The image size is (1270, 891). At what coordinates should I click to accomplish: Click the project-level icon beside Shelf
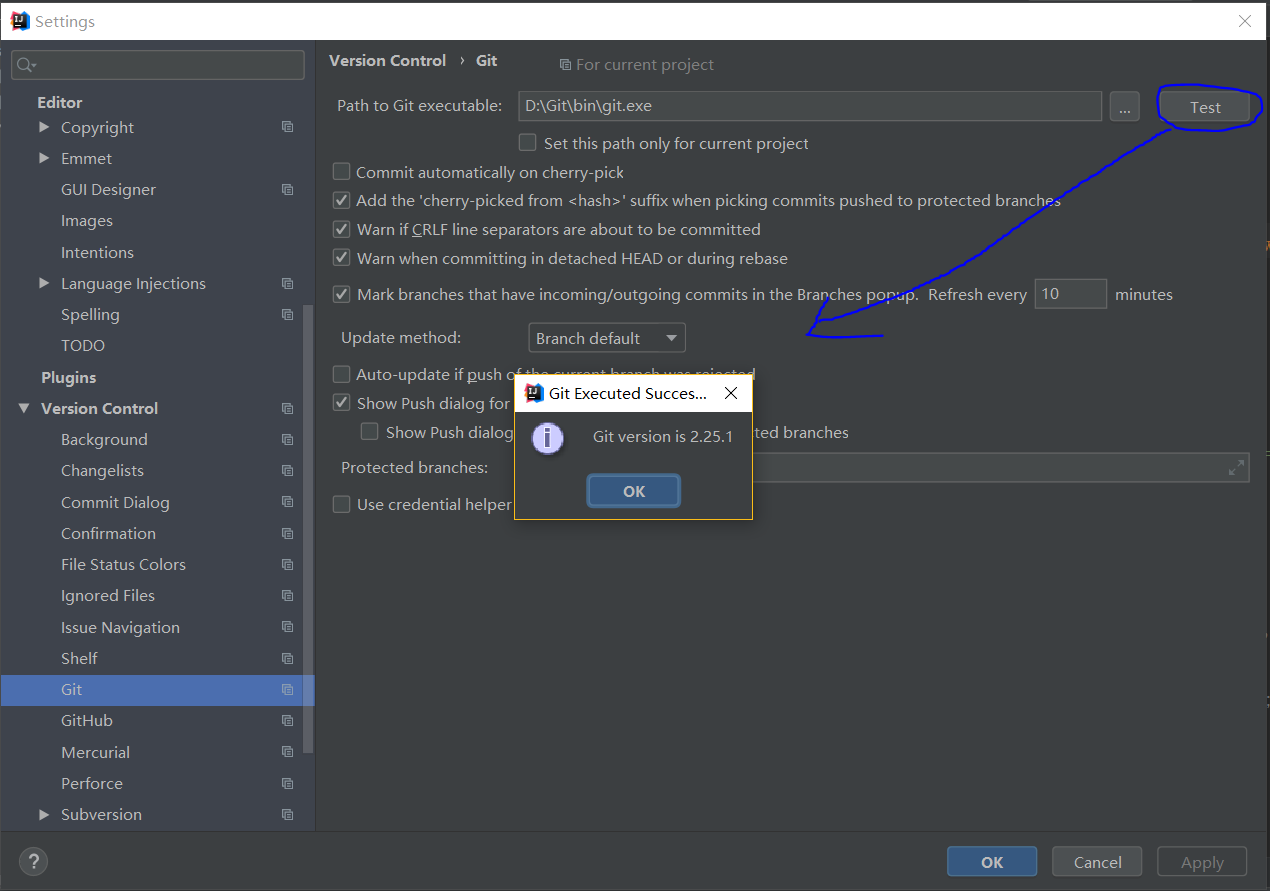click(x=288, y=658)
